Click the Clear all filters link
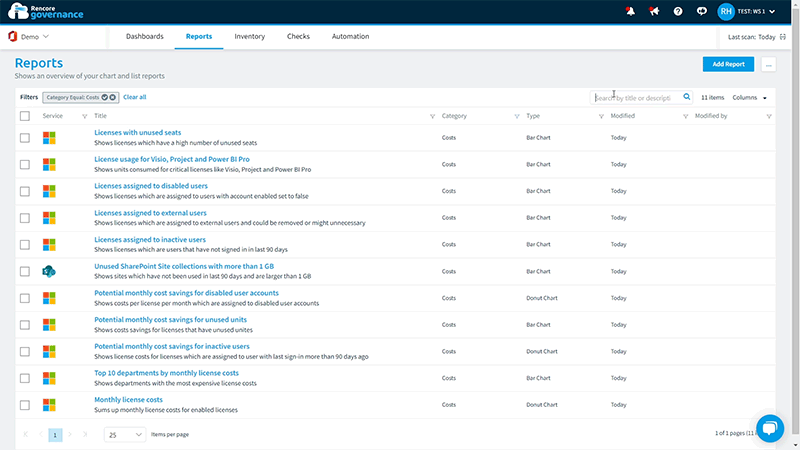The width and height of the screenshot is (800, 450). [135, 97]
